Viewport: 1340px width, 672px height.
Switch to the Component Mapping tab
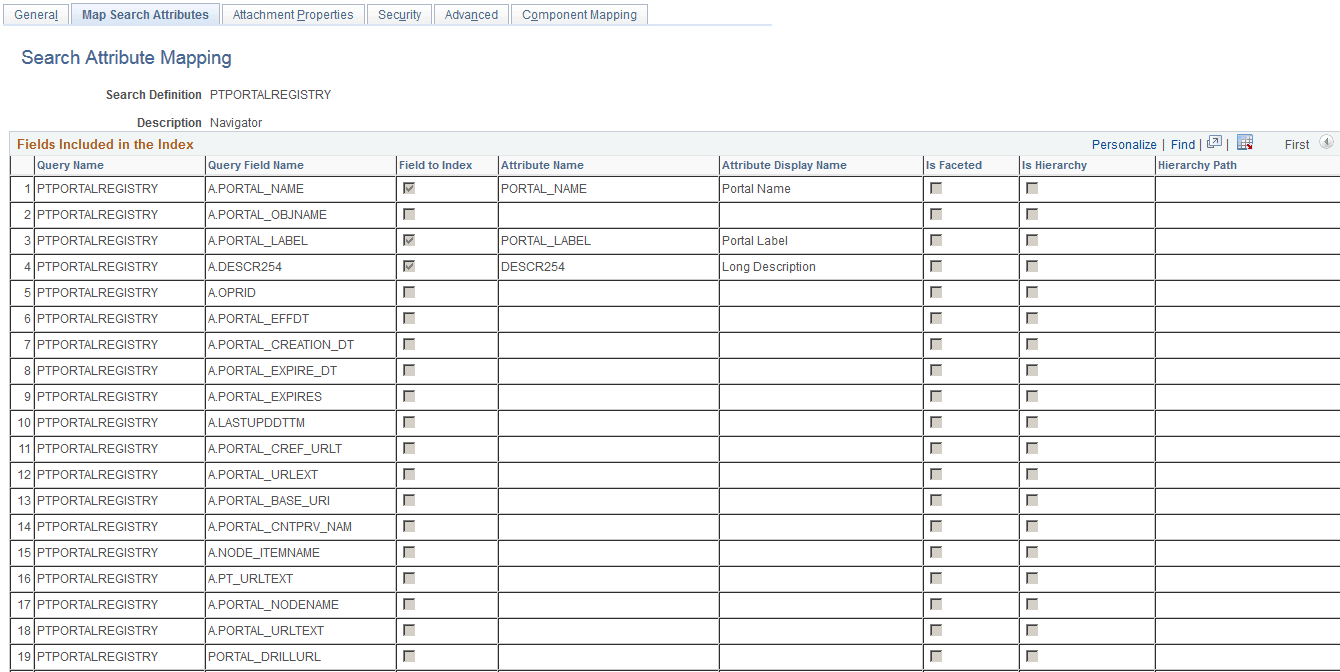(579, 14)
